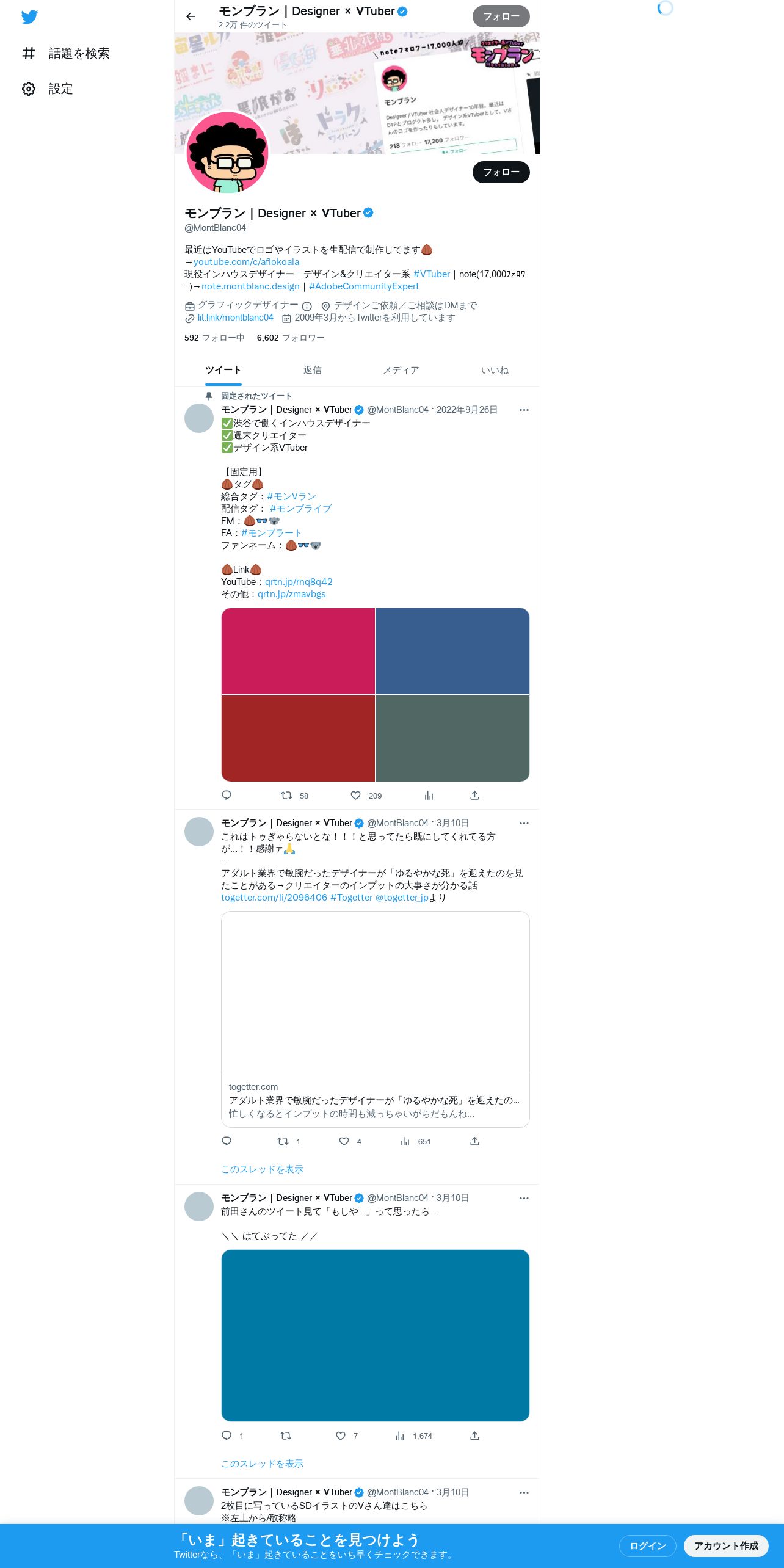Share the pinned tweet via share icon
This screenshot has height=1568, width=784.
[474, 795]
